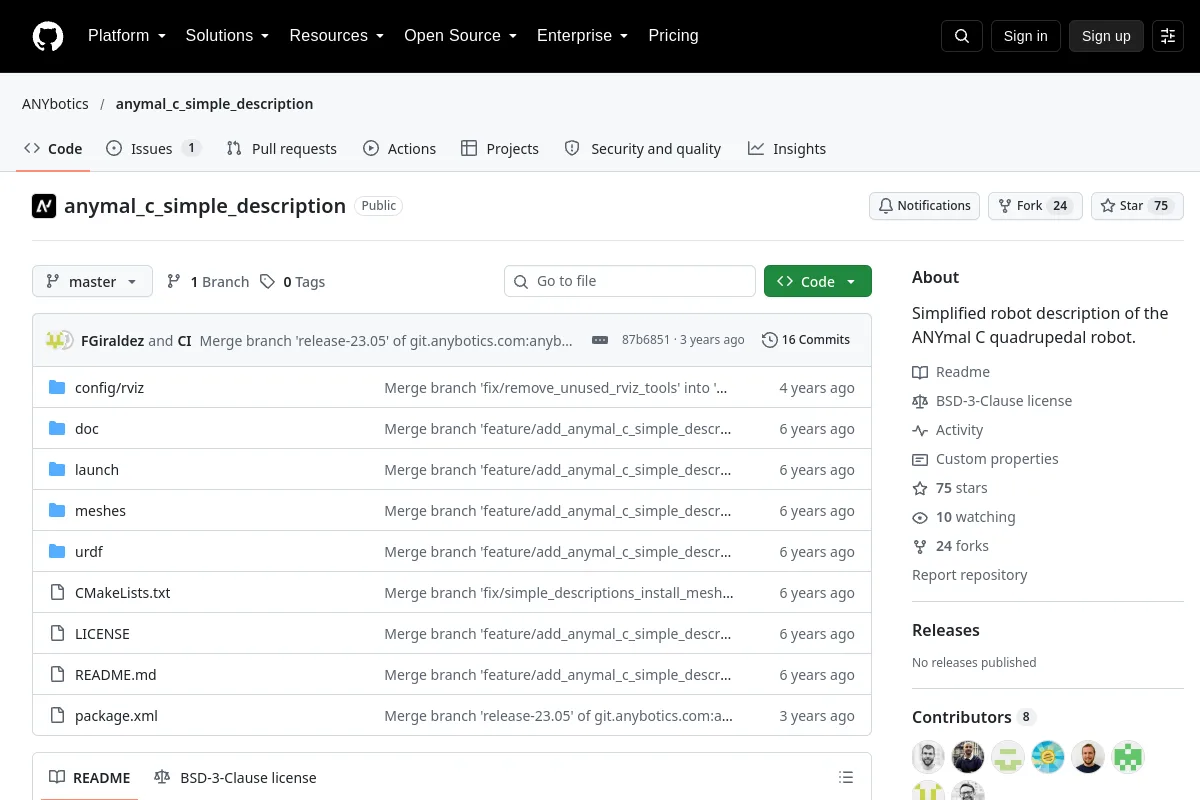This screenshot has width=1200, height=800.
Task: Open the Custom properties link
Action: tap(985, 459)
